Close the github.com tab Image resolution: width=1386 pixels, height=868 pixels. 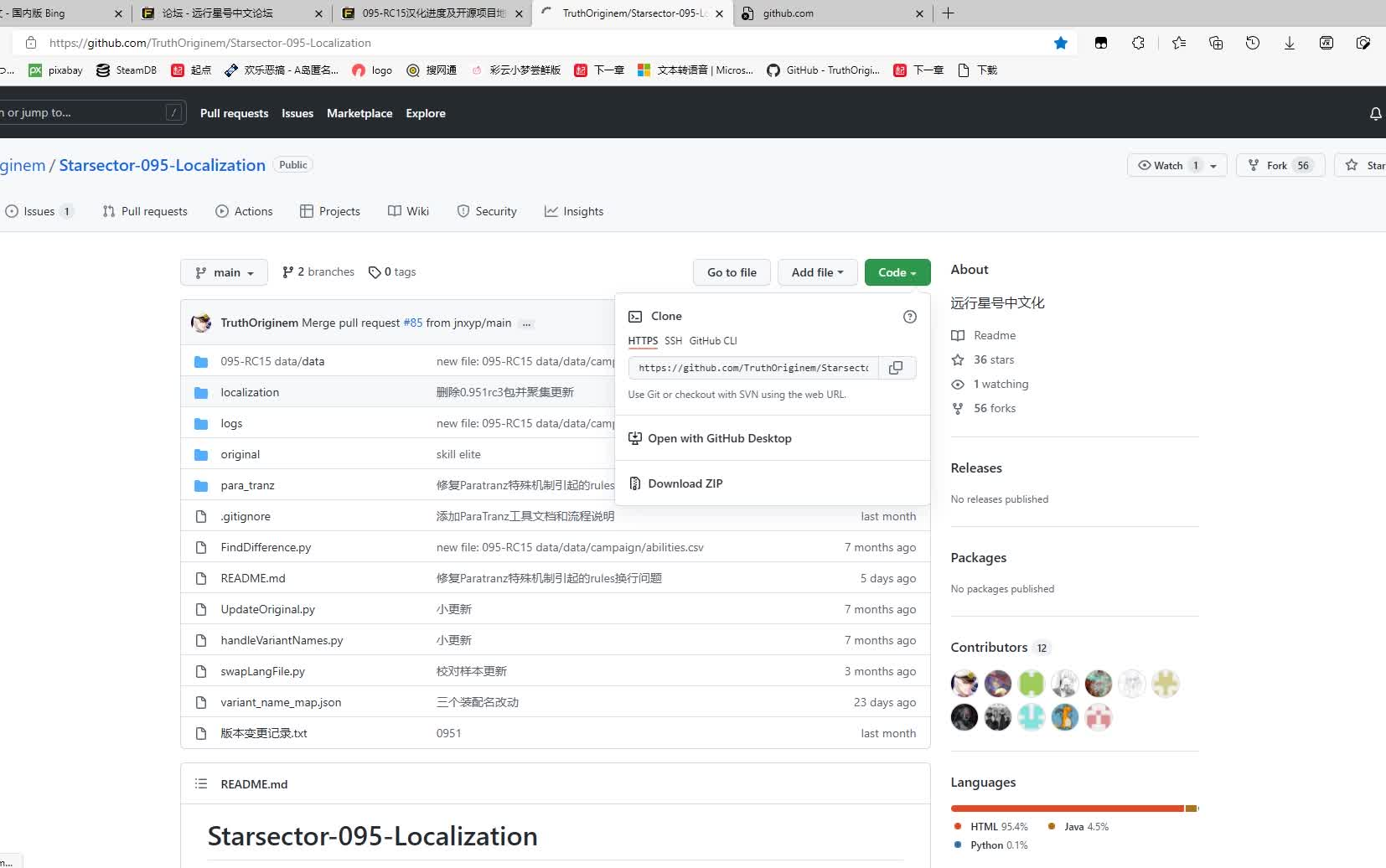[x=919, y=13]
